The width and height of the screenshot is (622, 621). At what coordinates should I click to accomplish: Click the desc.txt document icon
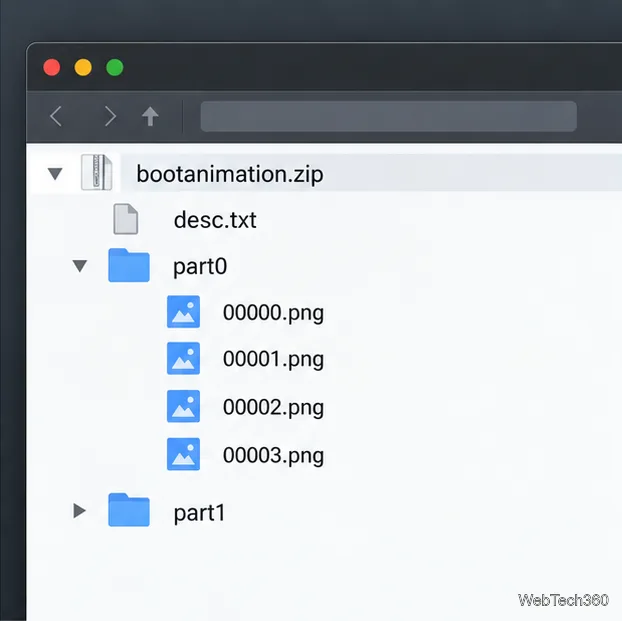[126, 219]
